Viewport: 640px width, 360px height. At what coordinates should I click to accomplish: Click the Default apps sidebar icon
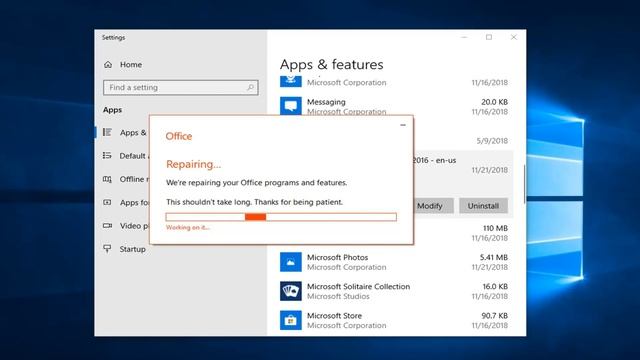coord(107,156)
